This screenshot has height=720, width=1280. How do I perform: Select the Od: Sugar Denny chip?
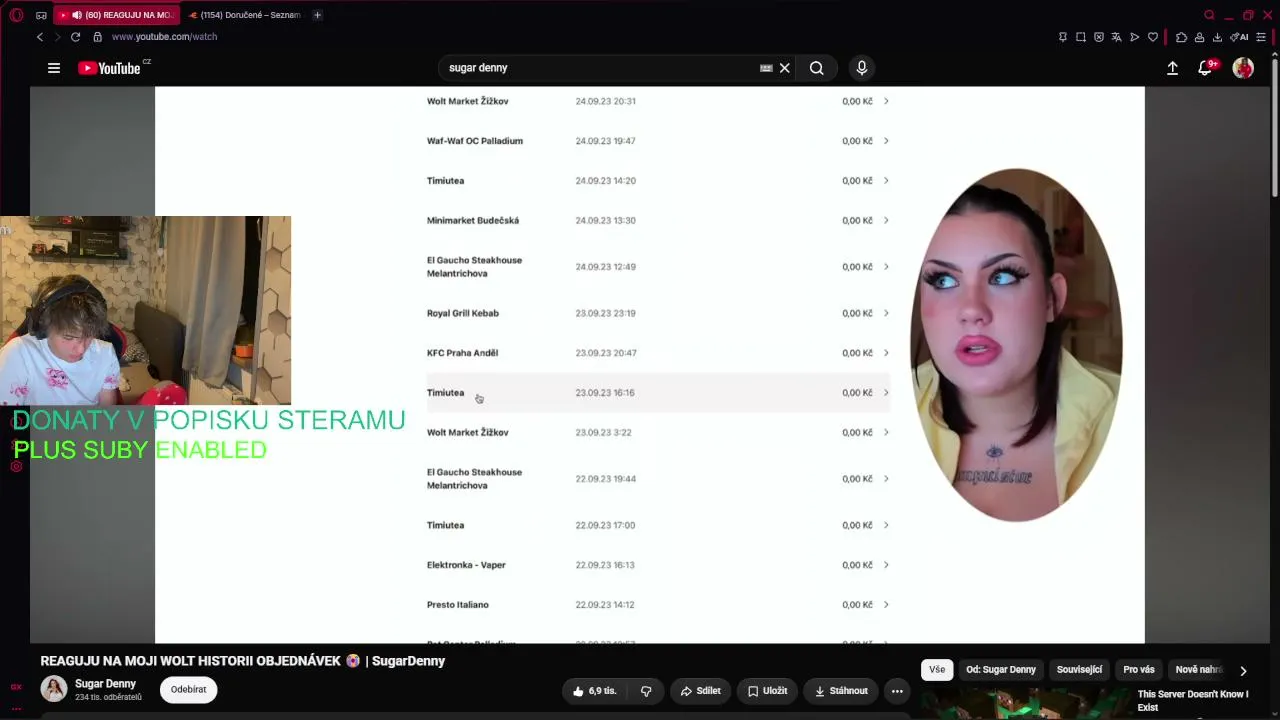(x=1001, y=670)
